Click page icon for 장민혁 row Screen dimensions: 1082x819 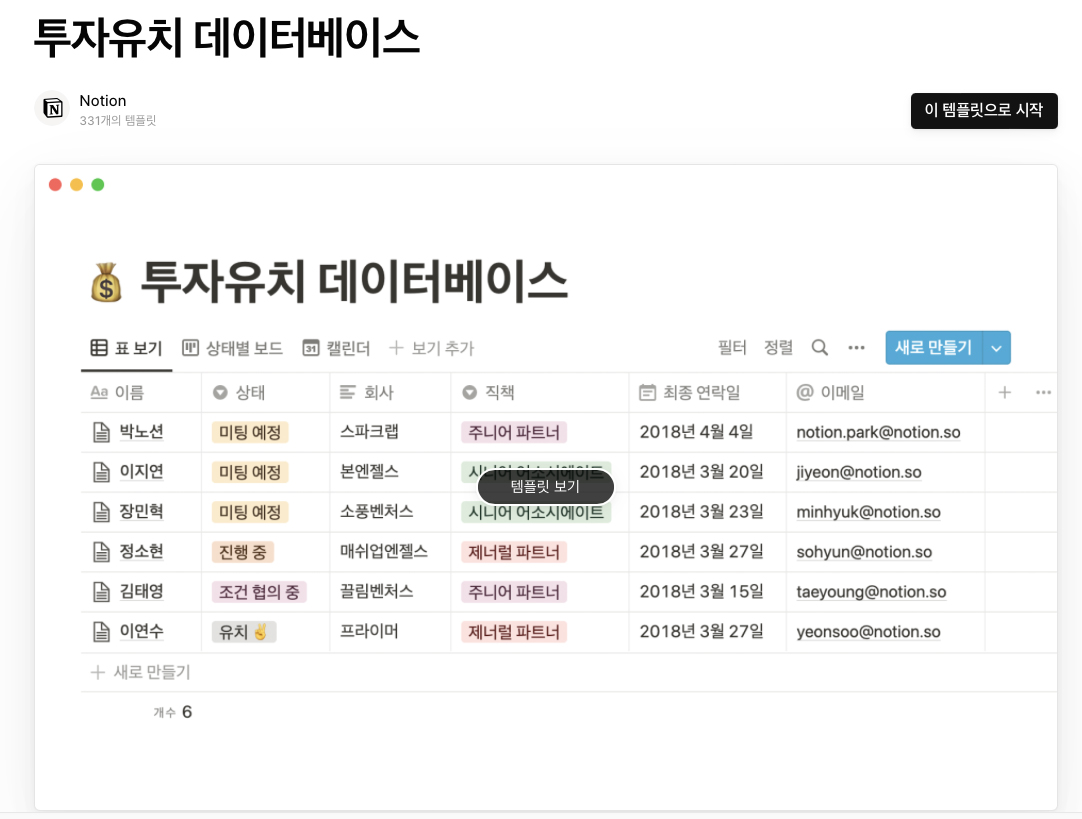click(101, 512)
